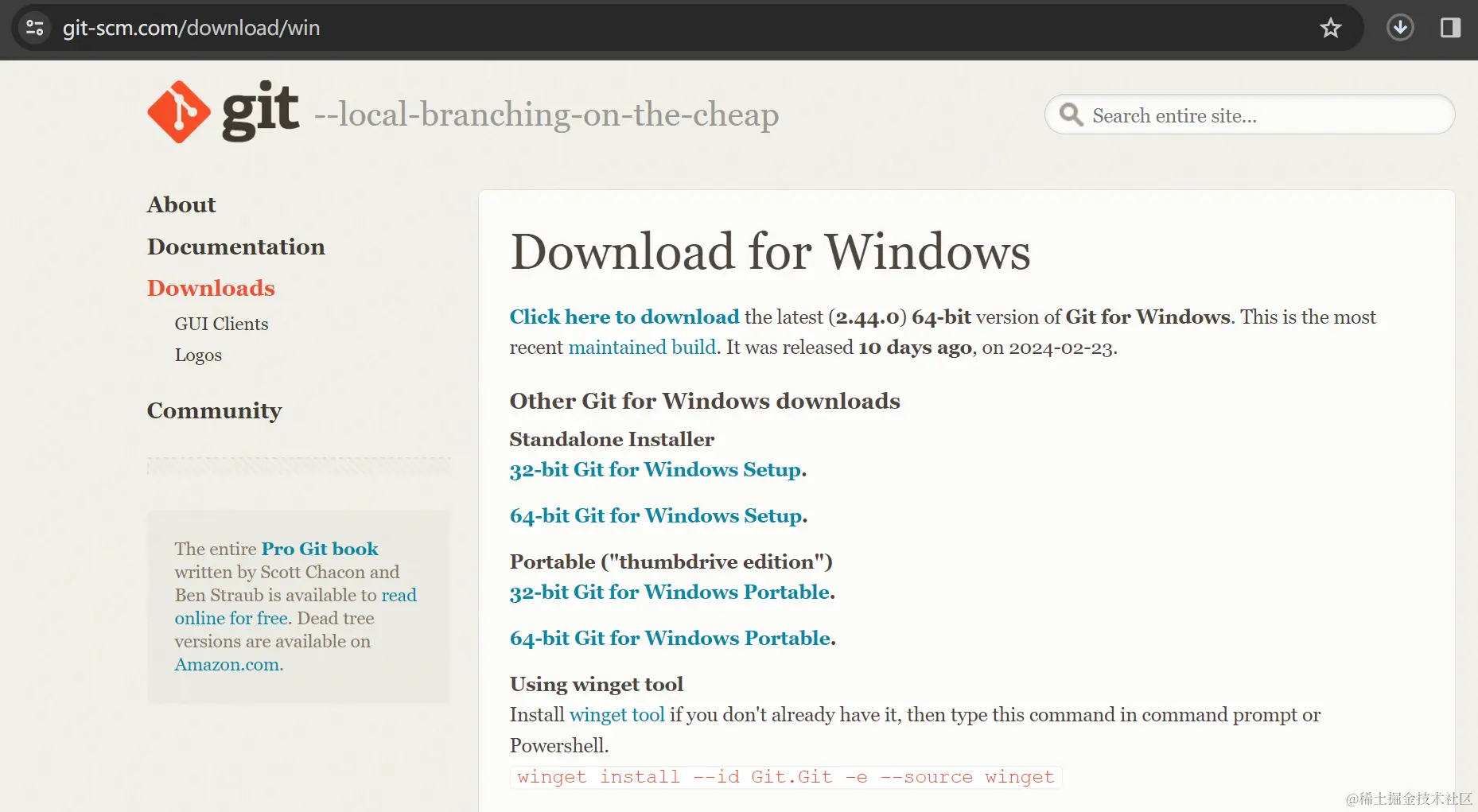
Task: Toggle the browser side panel icon
Action: point(1450,28)
